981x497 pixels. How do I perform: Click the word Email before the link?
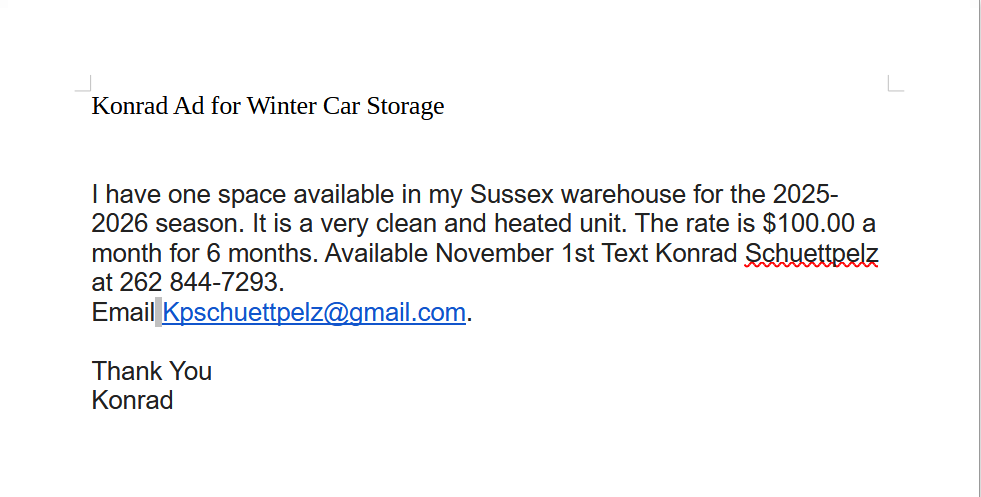pyautogui.click(x=122, y=313)
